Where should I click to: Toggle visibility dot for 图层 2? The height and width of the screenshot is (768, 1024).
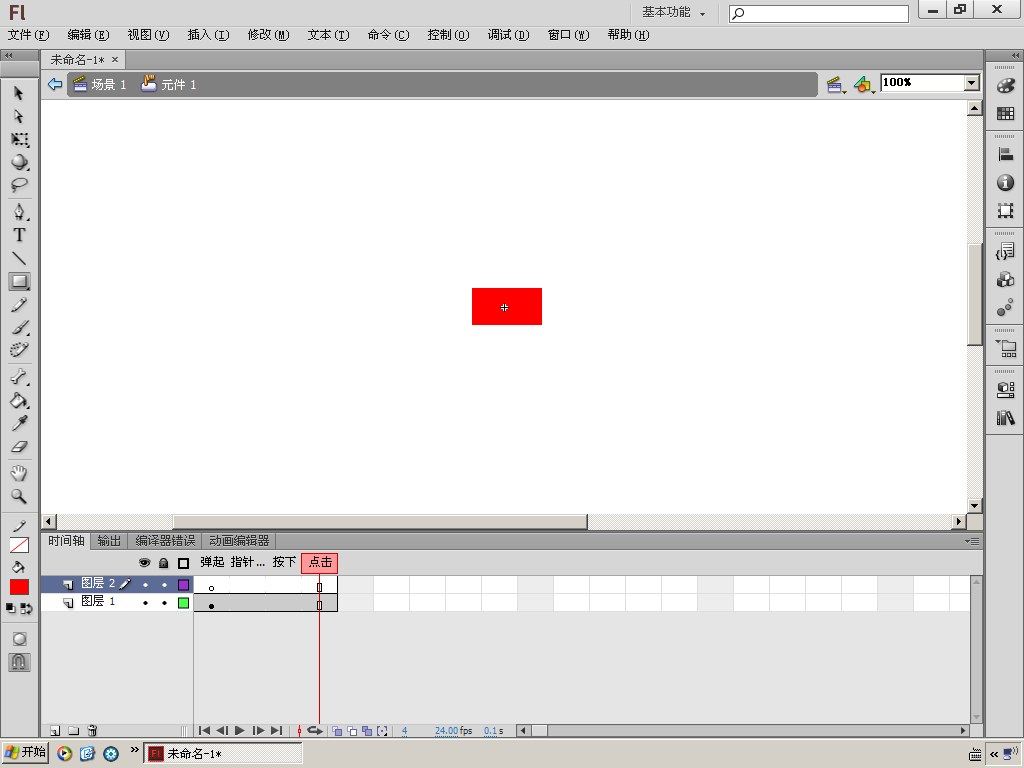pyautogui.click(x=145, y=585)
